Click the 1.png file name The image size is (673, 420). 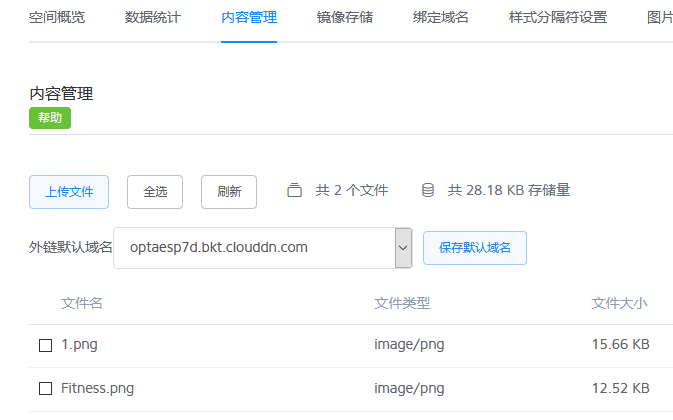[x=79, y=345]
